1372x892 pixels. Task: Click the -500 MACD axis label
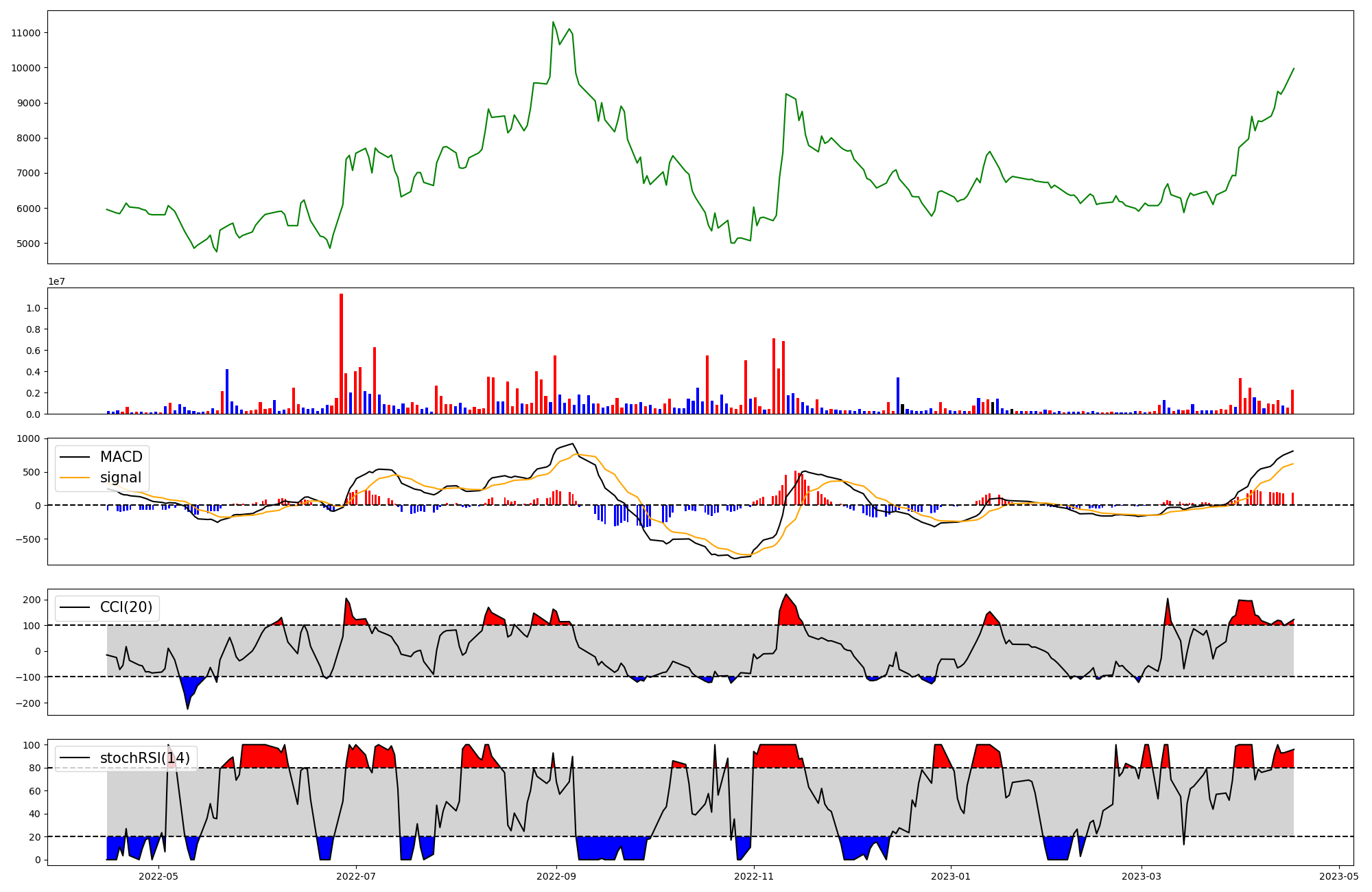pyautogui.click(x=27, y=539)
